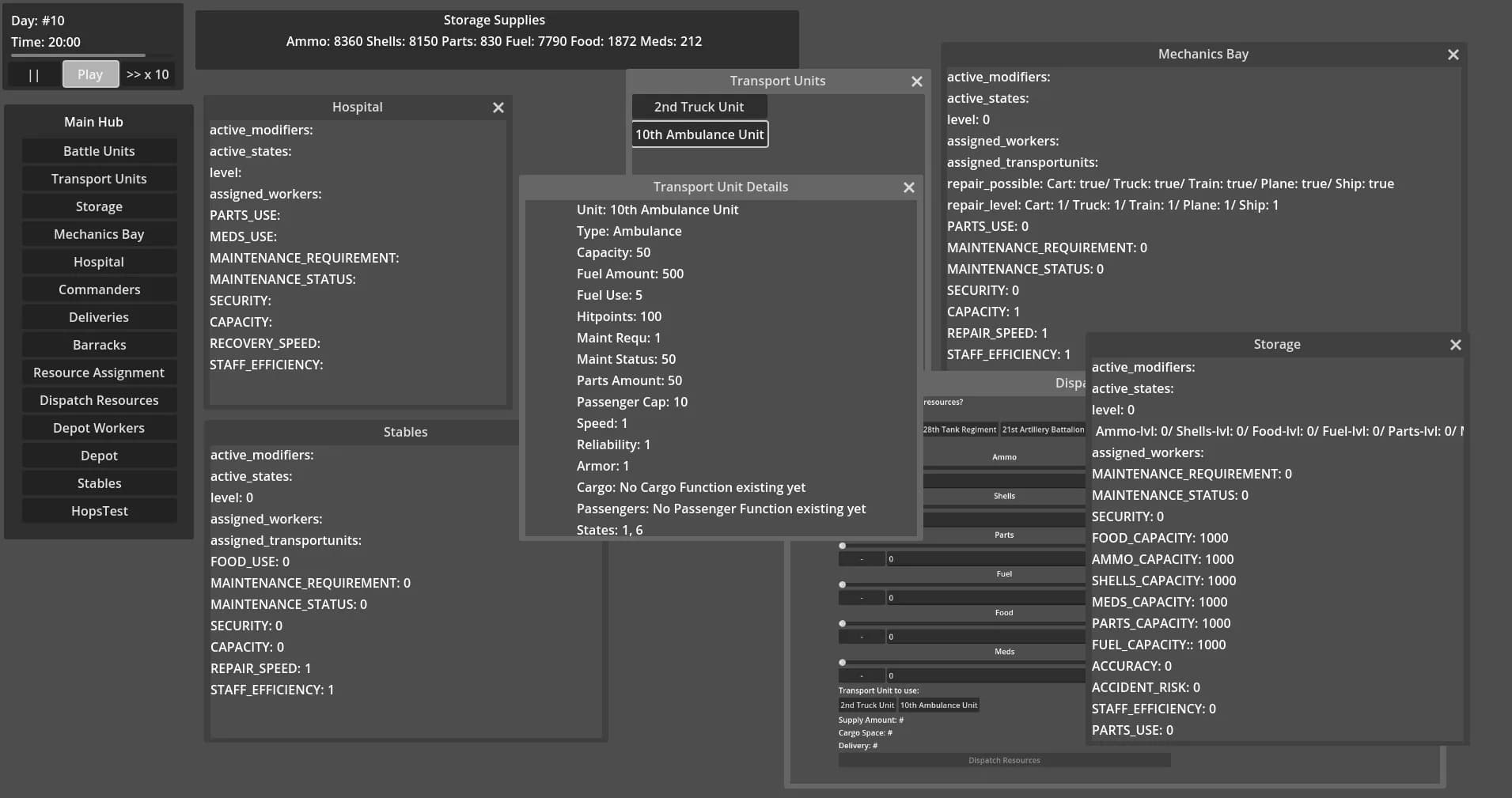Click the Storage Supplies header text
This screenshot has height=798, width=1512.
[494, 20]
